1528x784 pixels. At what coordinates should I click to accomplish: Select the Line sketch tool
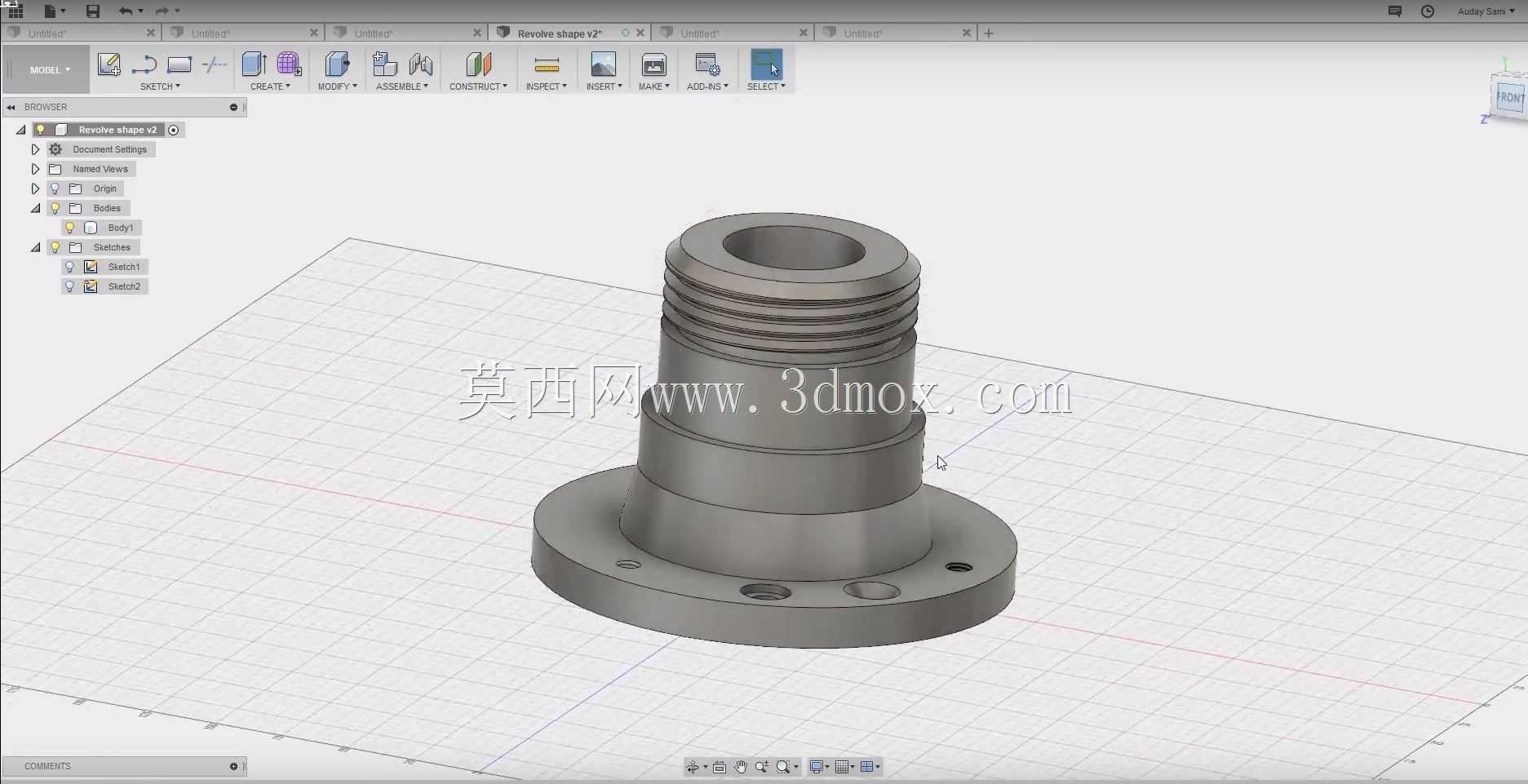pos(144,64)
